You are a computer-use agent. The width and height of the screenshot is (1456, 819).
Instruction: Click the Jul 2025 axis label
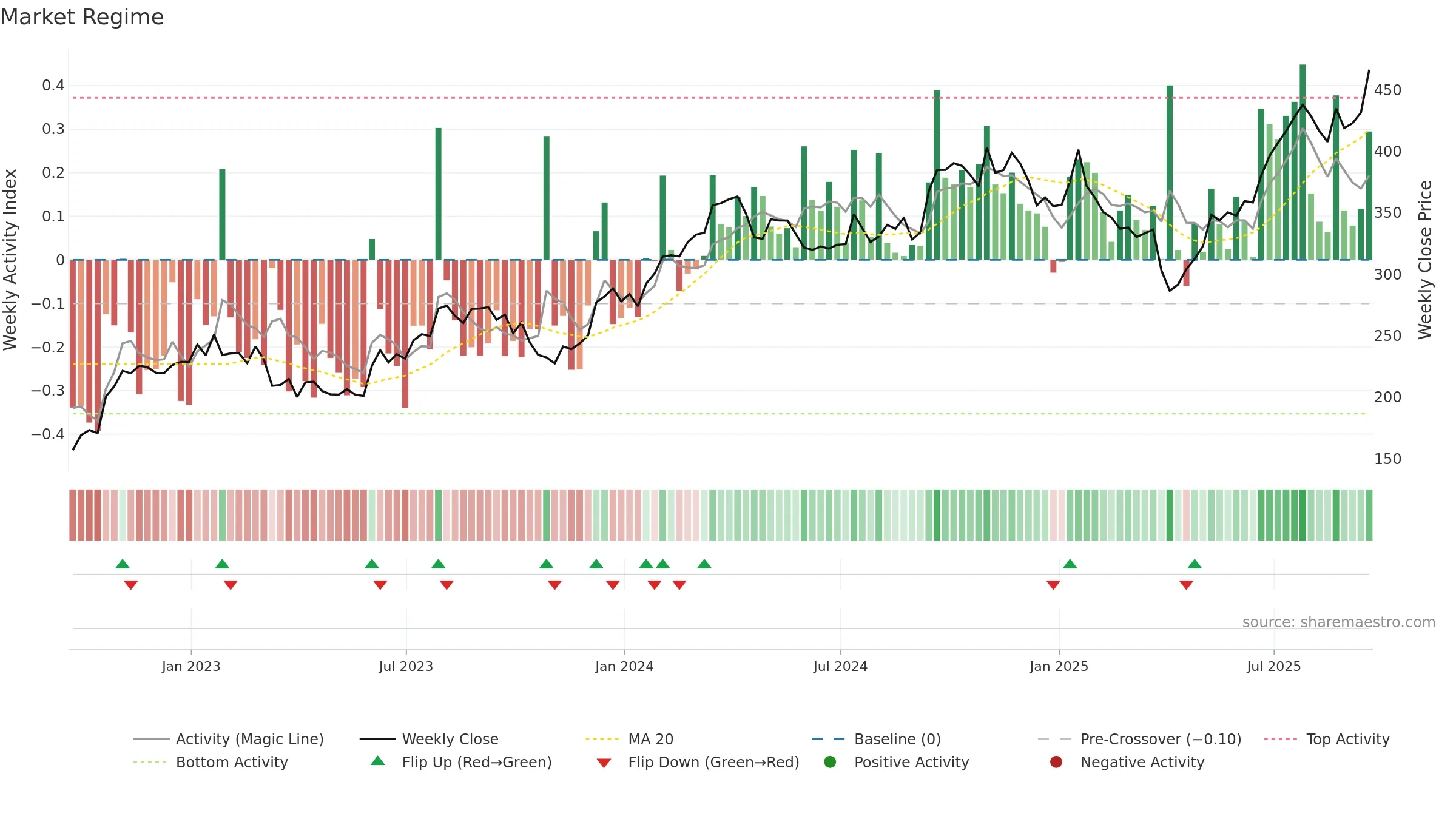click(x=1274, y=666)
